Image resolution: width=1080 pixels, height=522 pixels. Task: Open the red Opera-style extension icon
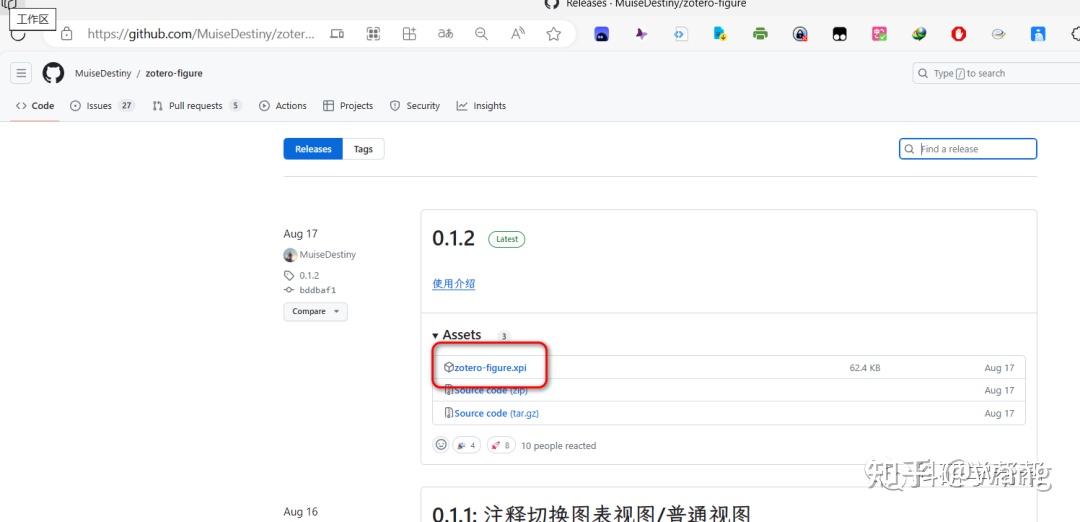[959, 34]
